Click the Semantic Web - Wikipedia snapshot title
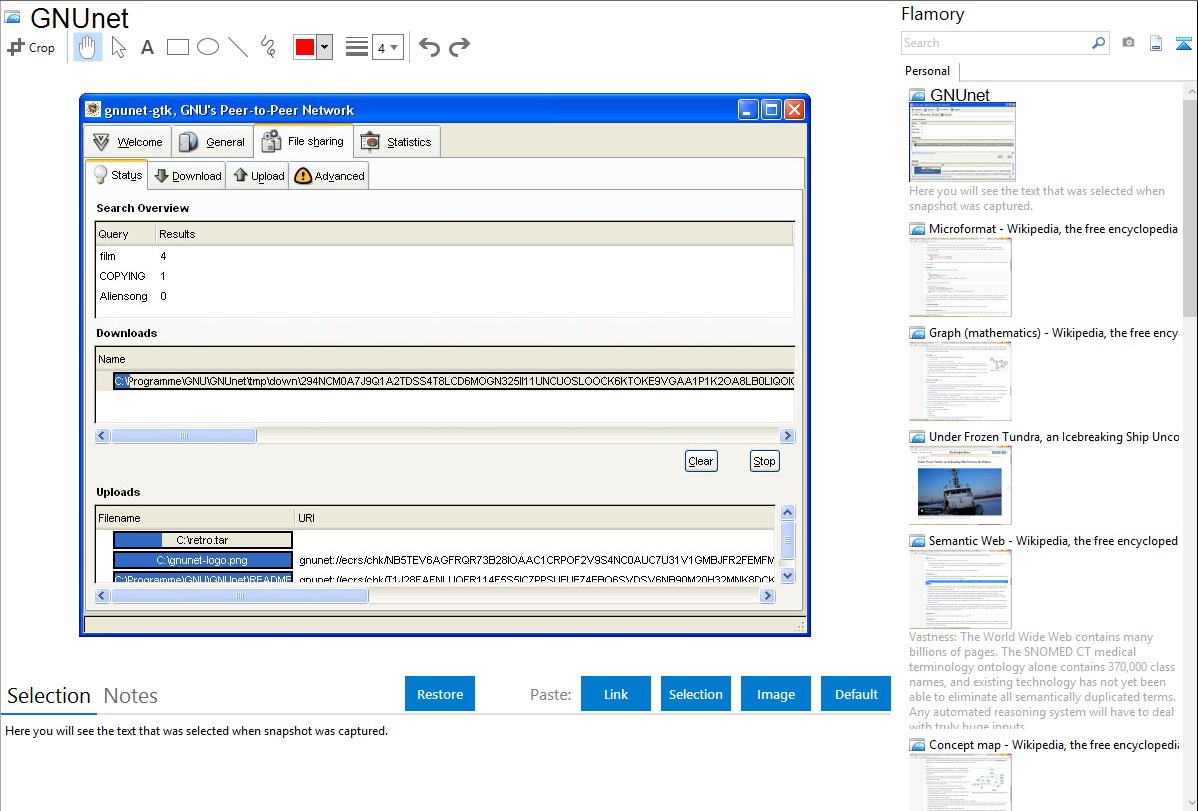 click(x=1053, y=540)
